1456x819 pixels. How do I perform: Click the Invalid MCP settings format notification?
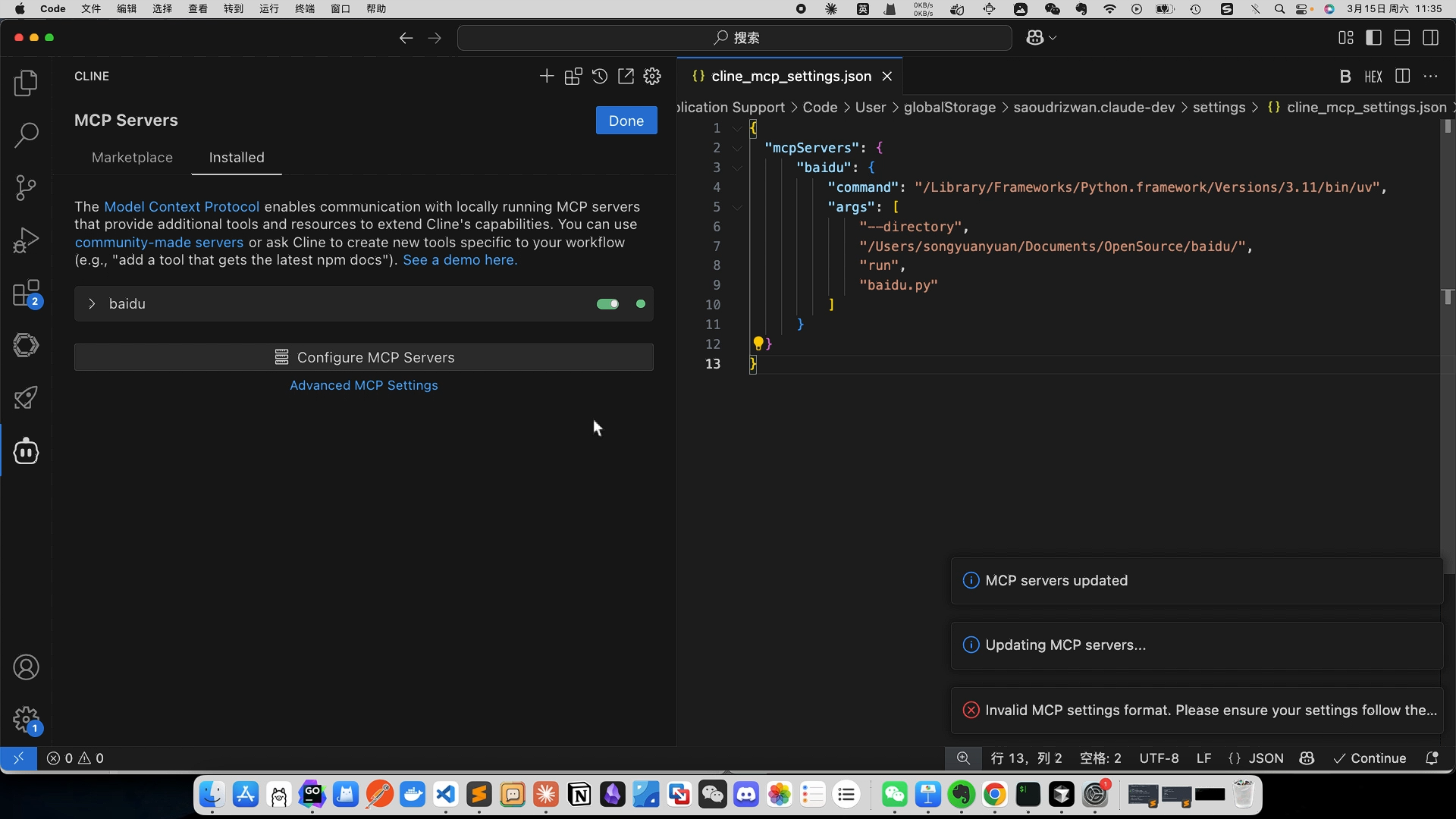click(1197, 711)
